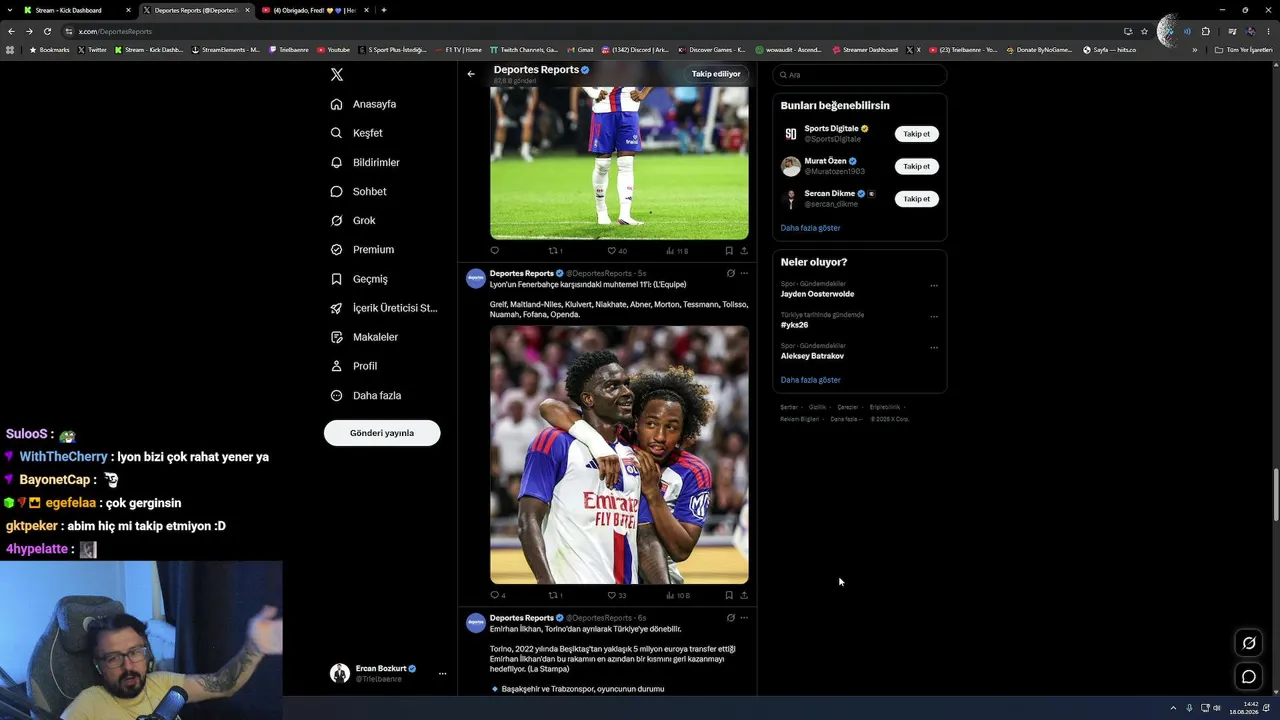1280x720 pixels.
Task: View analytics of the Lyon lineup post
Action: tap(677, 595)
